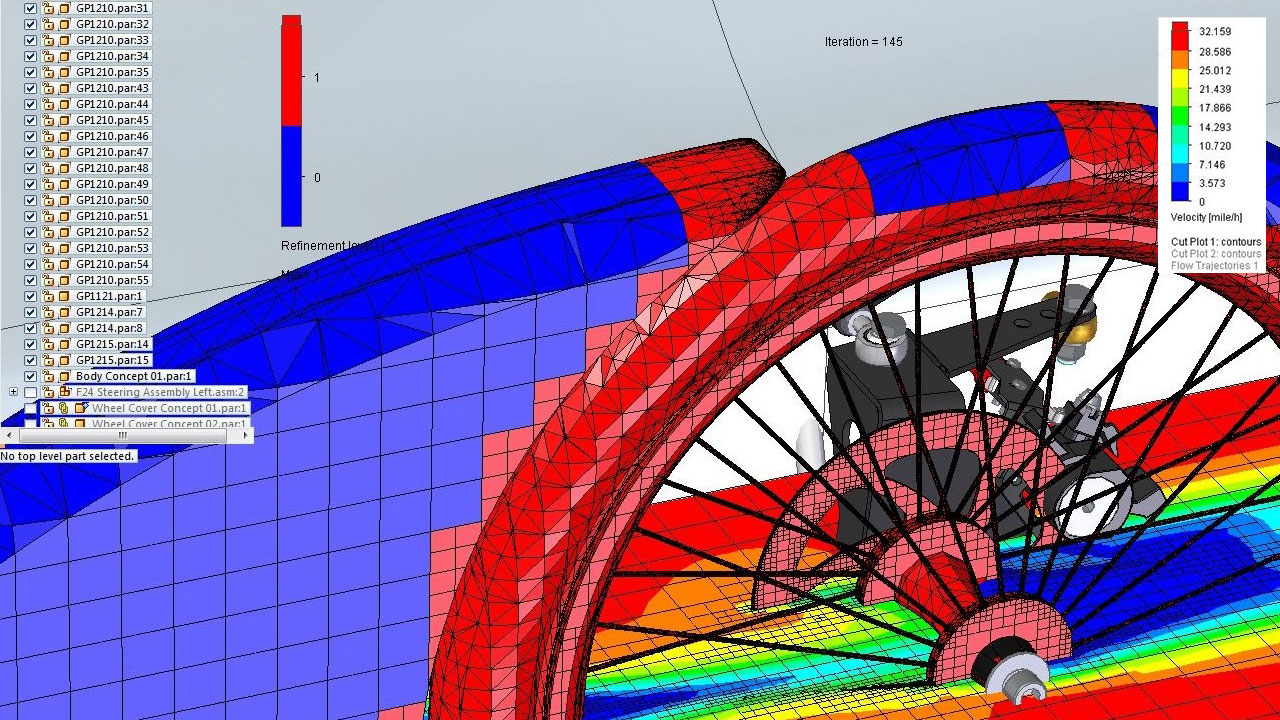Click the part icon of GP1210.par:52
Image resolution: width=1280 pixels, height=720 pixels.
coord(64,232)
